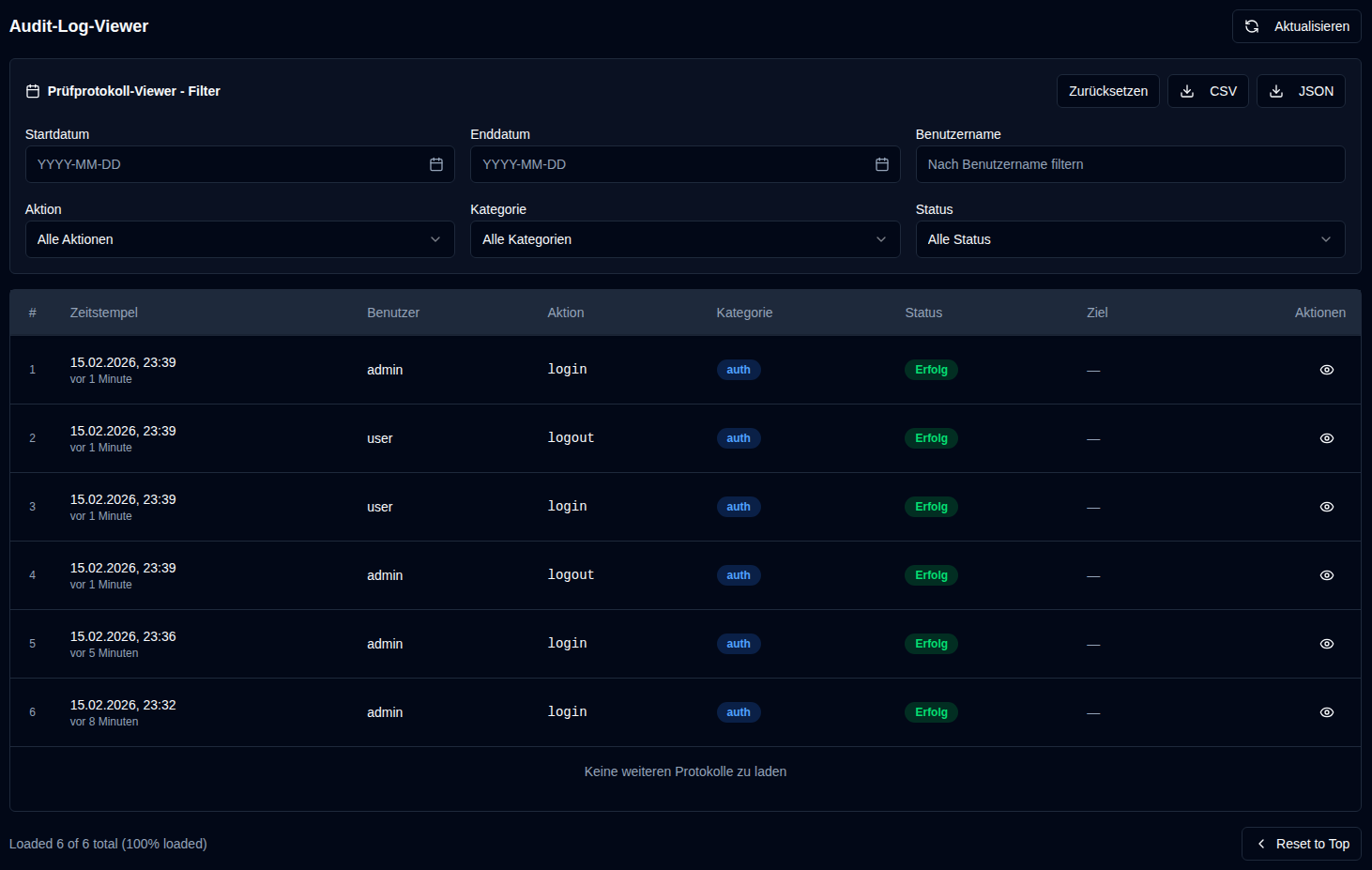Open the Enddatum calendar picker icon

coord(881,164)
